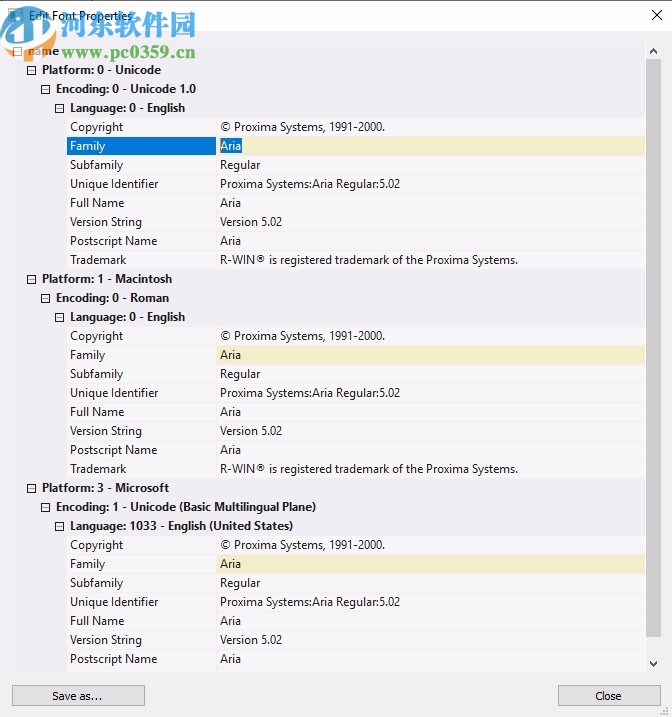Click Unicode Version String value 'Version 5.02'

(x=251, y=222)
